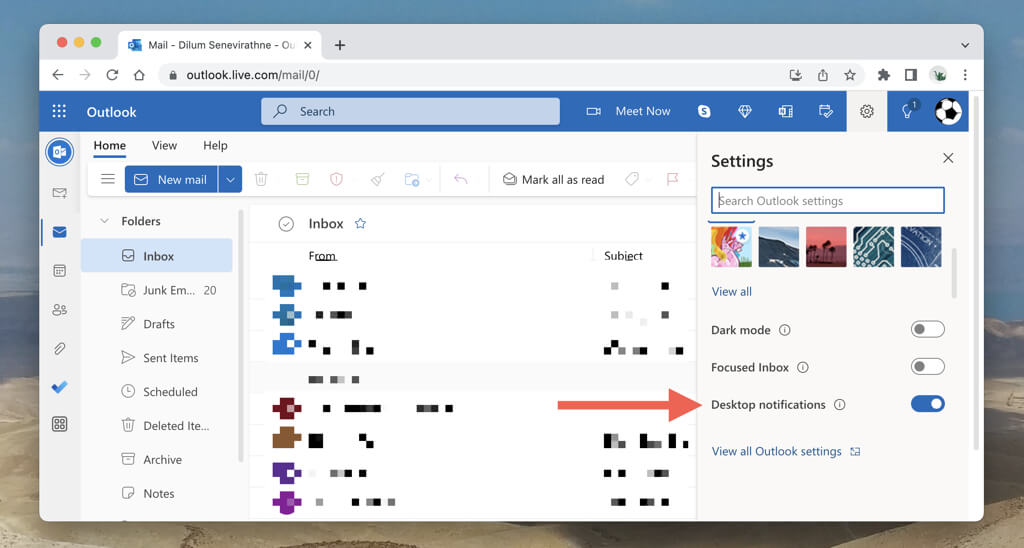Image resolution: width=1024 pixels, height=548 pixels.
Task: Open View all Outlook settings link
Action: click(786, 451)
